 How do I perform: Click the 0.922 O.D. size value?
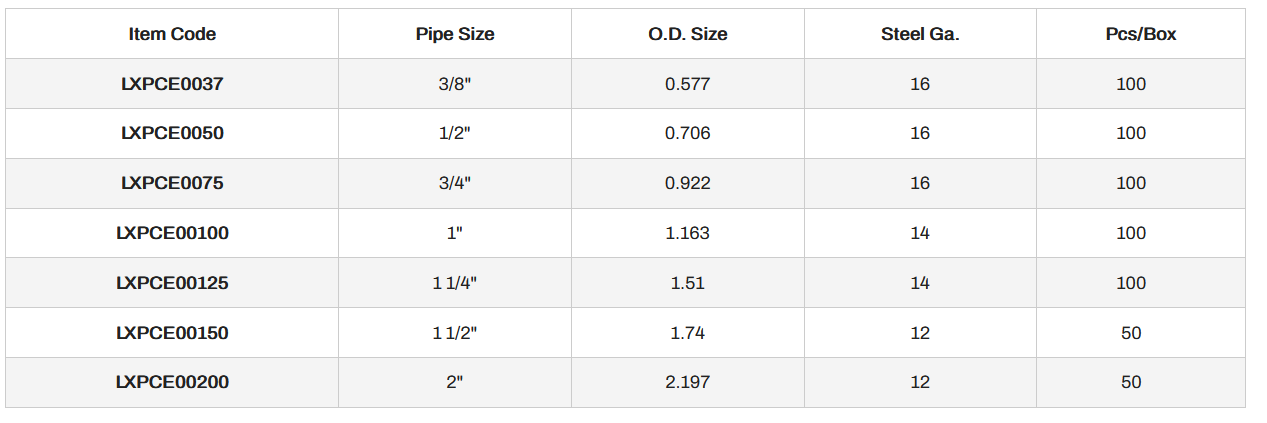point(687,183)
